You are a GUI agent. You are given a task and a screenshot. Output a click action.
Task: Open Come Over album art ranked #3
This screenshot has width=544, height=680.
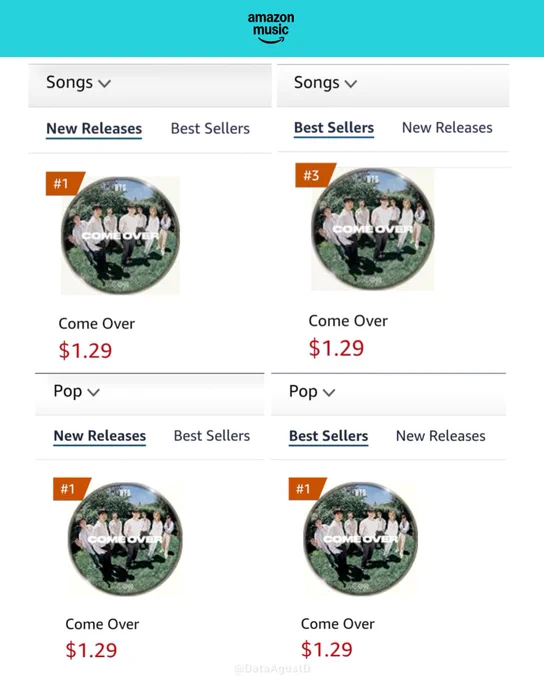pos(373,229)
